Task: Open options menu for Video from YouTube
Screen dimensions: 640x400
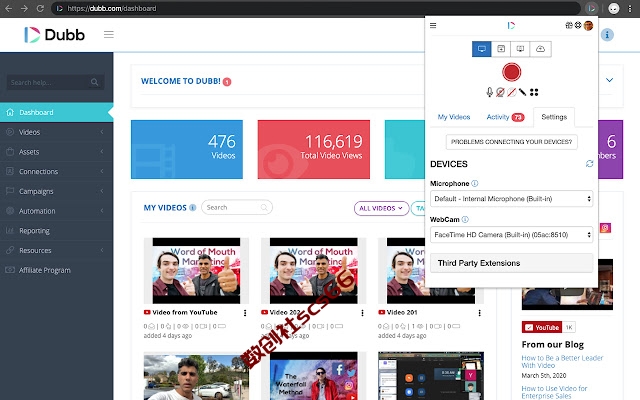Action: tap(245, 313)
